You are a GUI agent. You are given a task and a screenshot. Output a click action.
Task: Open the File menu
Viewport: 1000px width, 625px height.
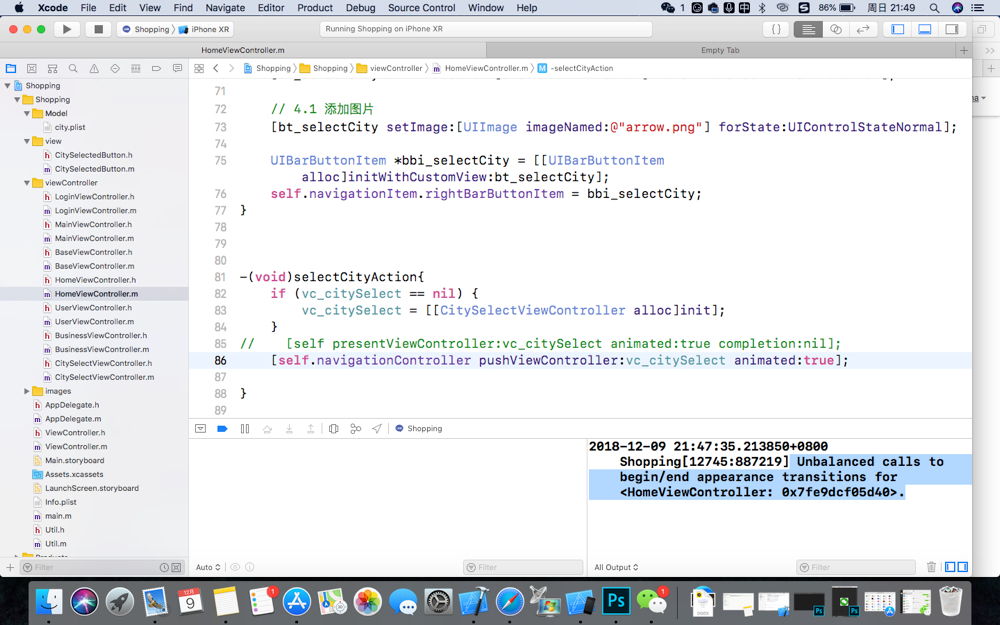88,8
